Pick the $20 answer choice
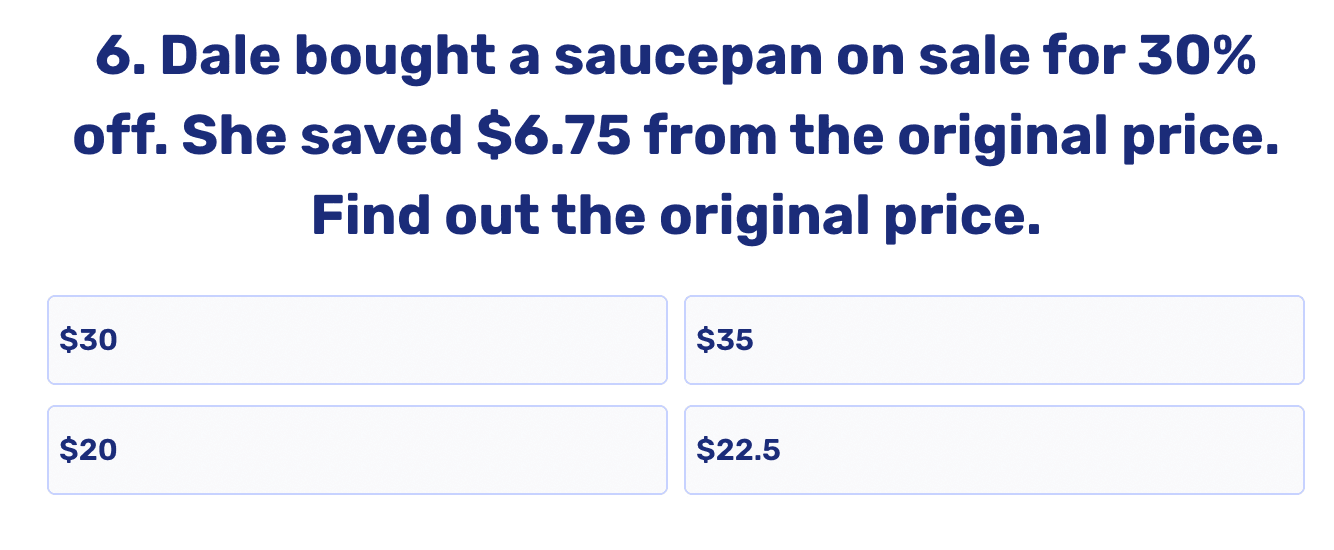Image resolution: width=1334 pixels, height=550 pixels. pos(357,450)
